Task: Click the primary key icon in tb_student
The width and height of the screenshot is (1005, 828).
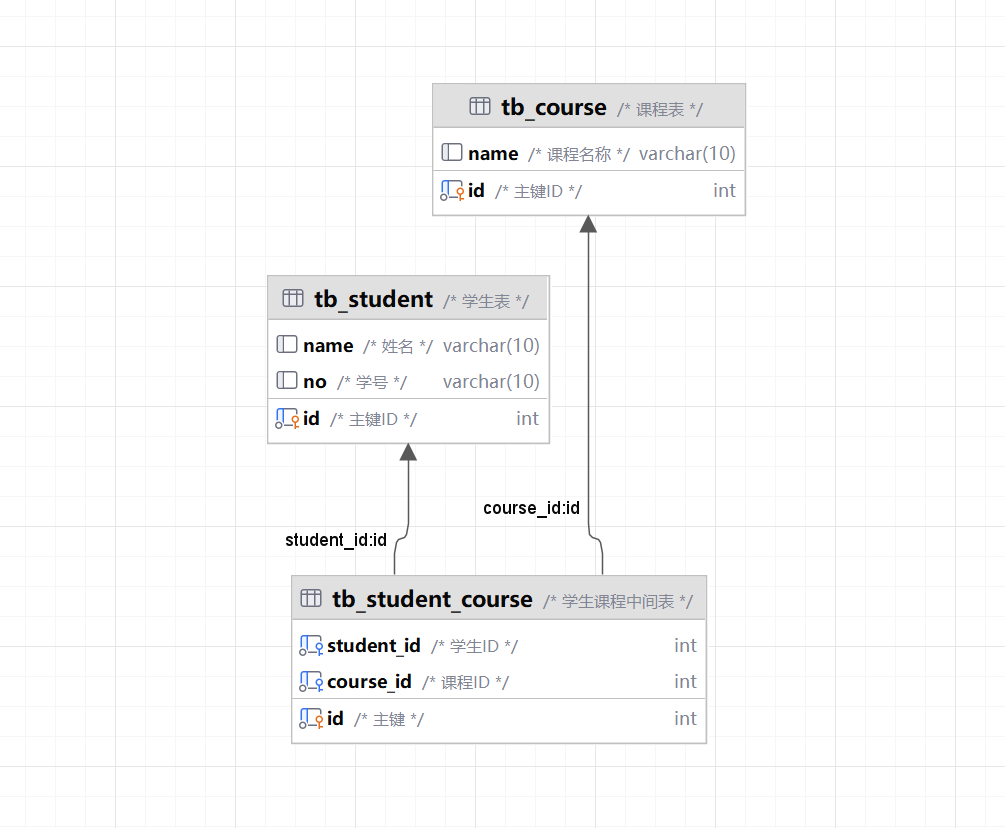Action: (x=287, y=418)
